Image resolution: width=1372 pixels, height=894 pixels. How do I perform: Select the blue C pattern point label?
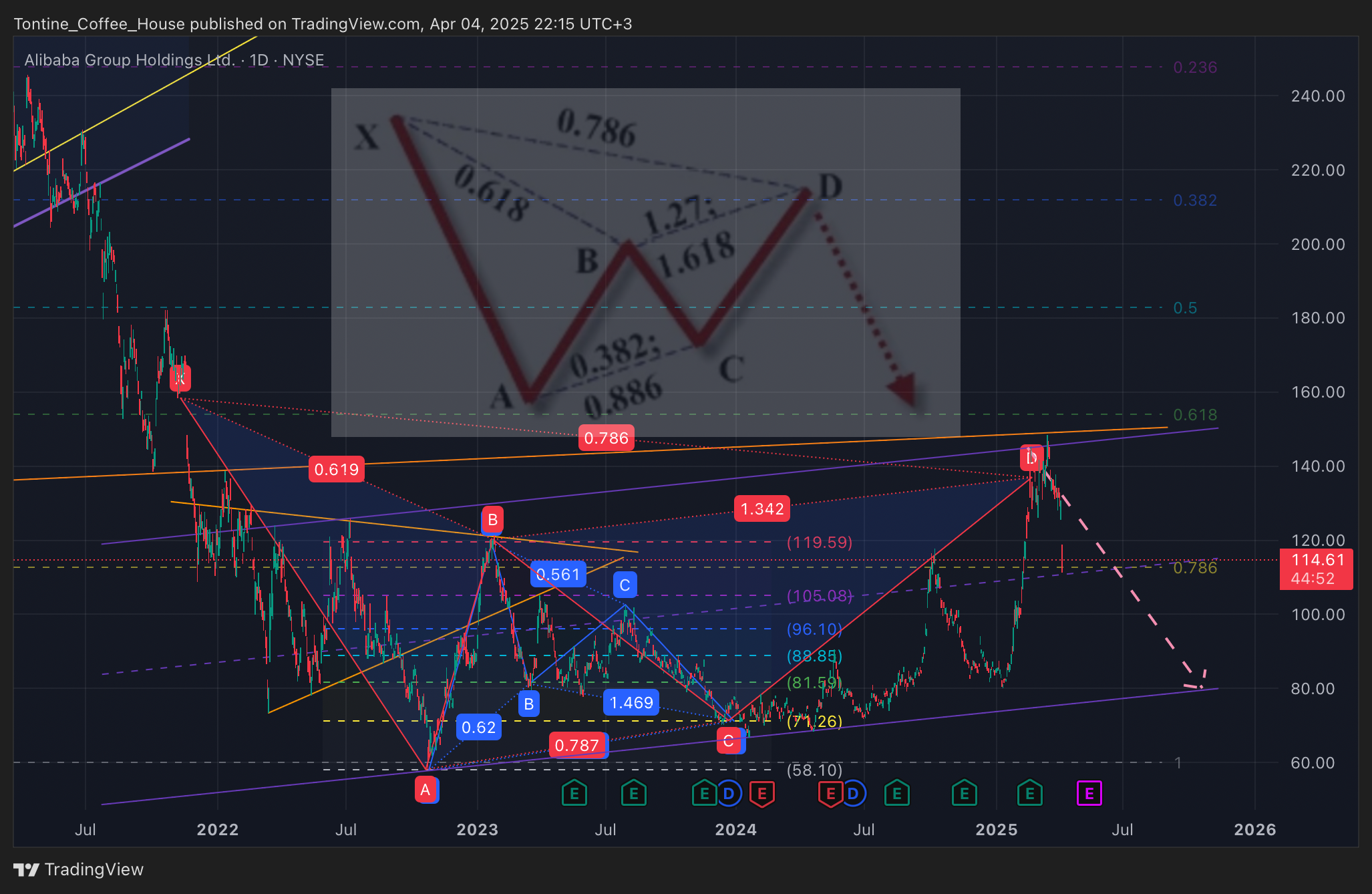(625, 585)
